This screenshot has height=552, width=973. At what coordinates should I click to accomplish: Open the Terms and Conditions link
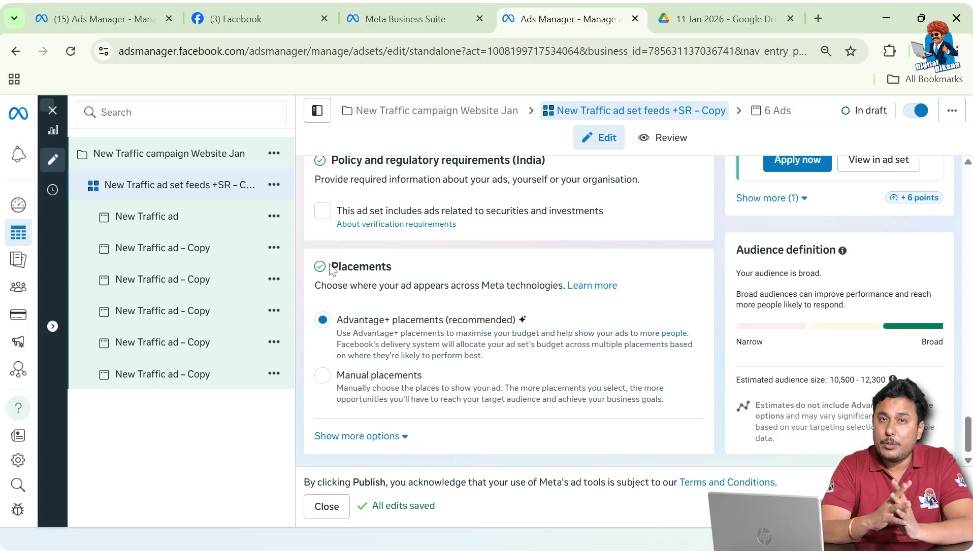(x=727, y=483)
